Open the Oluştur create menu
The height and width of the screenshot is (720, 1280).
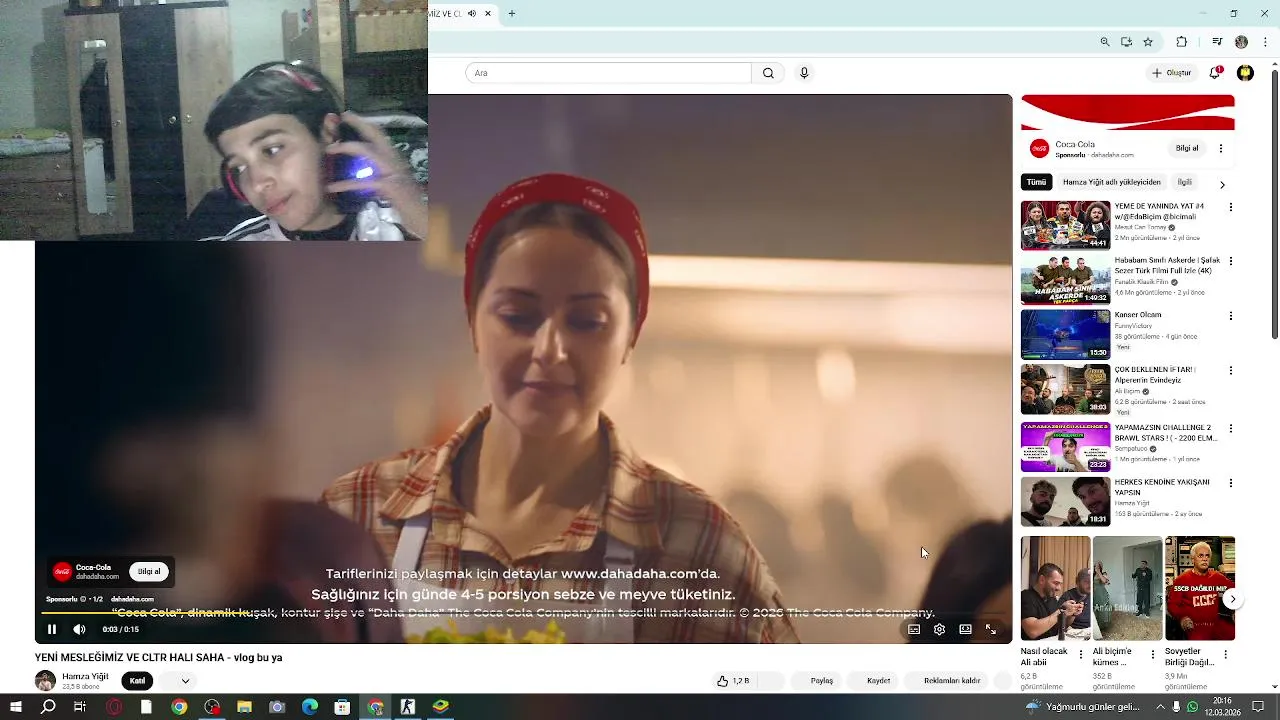coord(1171,73)
